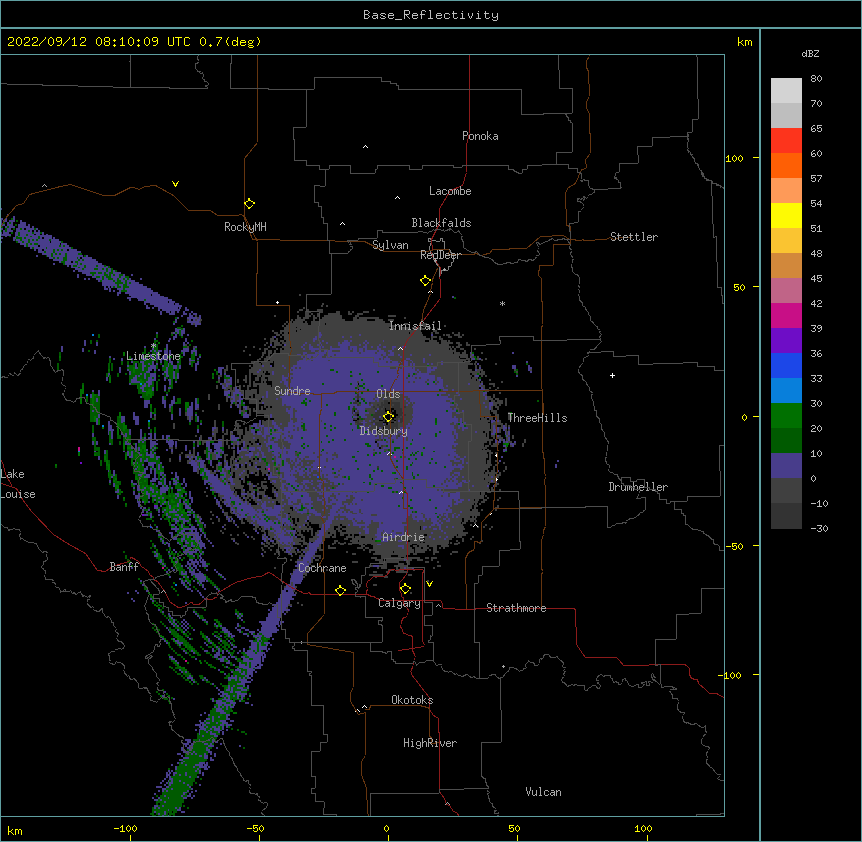Select the red 65 dBZ legend swatch
The image size is (862, 842).
(x=786, y=140)
